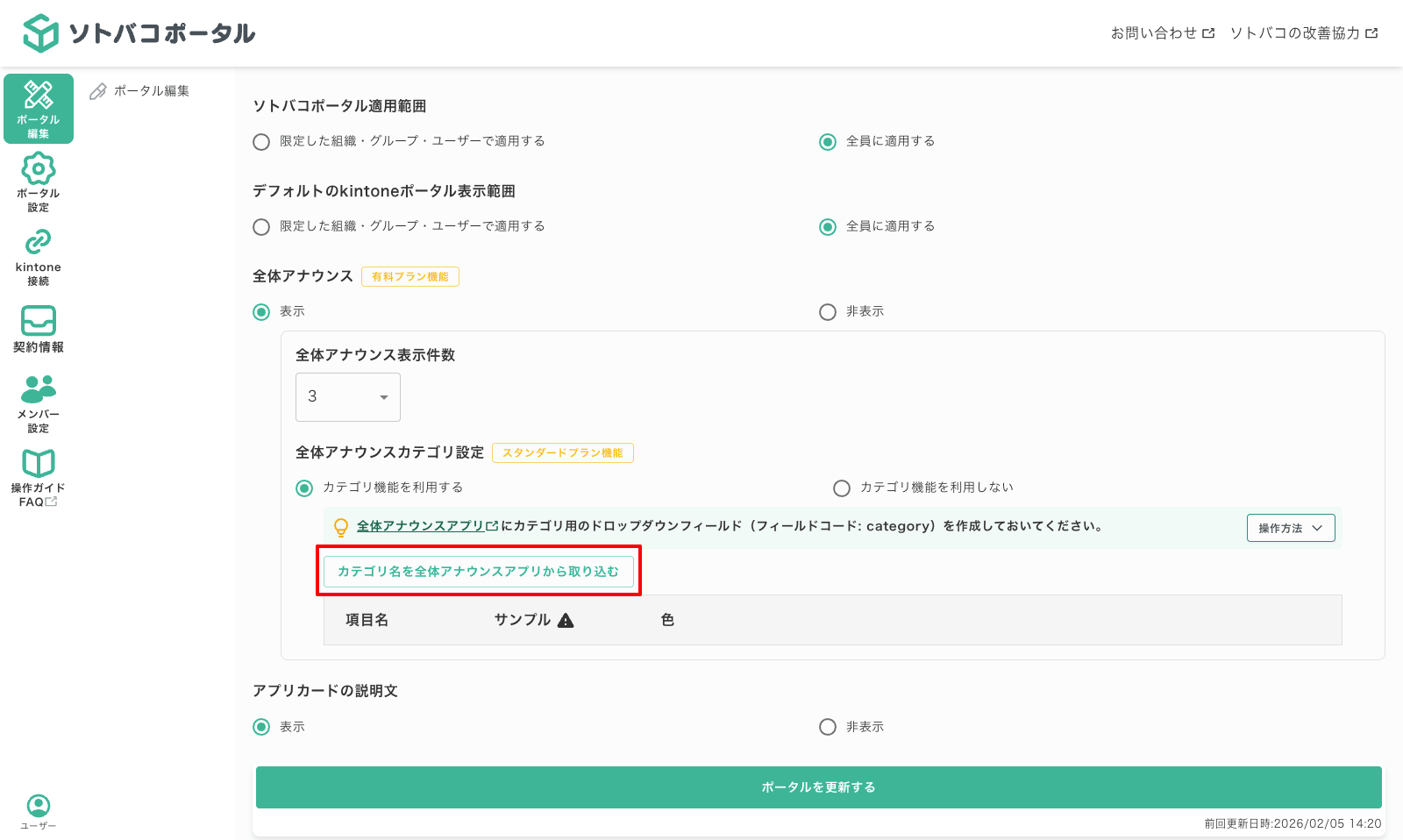Open the 全体アナウンスアプリ link
Image resolution: width=1403 pixels, height=840 pixels.
click(421, 527)
